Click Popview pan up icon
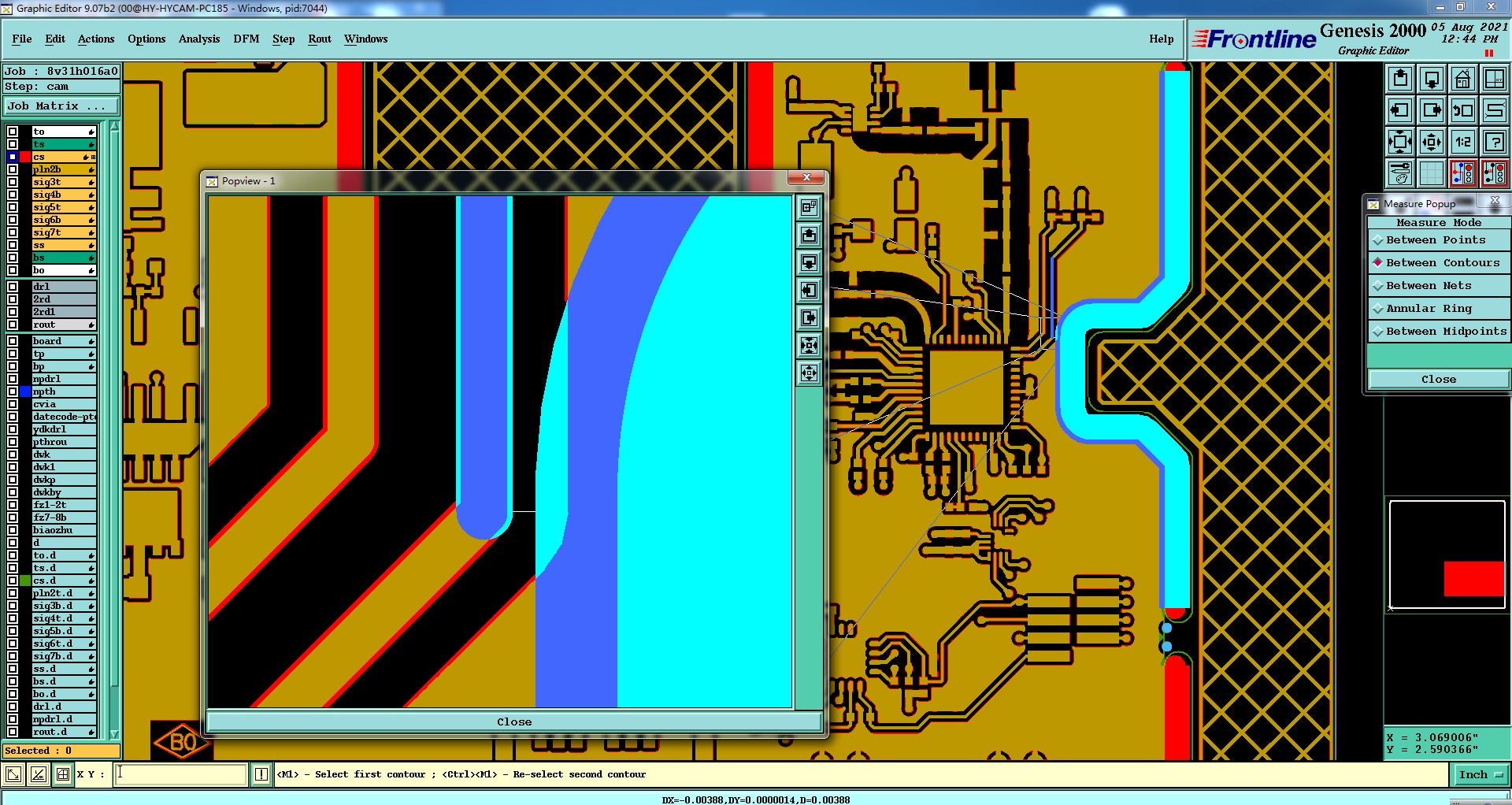Viewport: 1512px width, 805px height. click(x=809, y=236)
